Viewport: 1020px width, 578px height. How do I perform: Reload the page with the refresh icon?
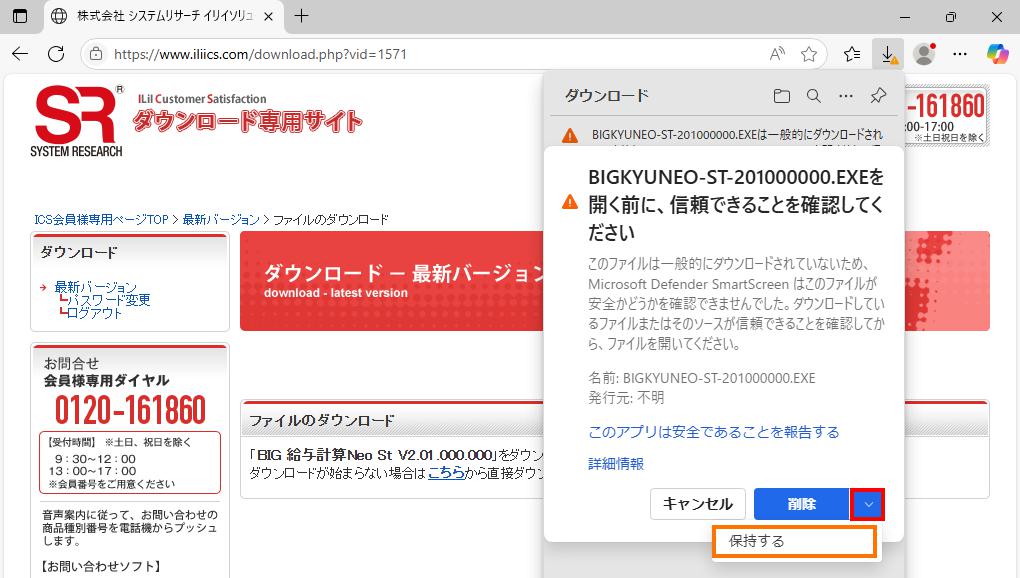coord(56,54)
